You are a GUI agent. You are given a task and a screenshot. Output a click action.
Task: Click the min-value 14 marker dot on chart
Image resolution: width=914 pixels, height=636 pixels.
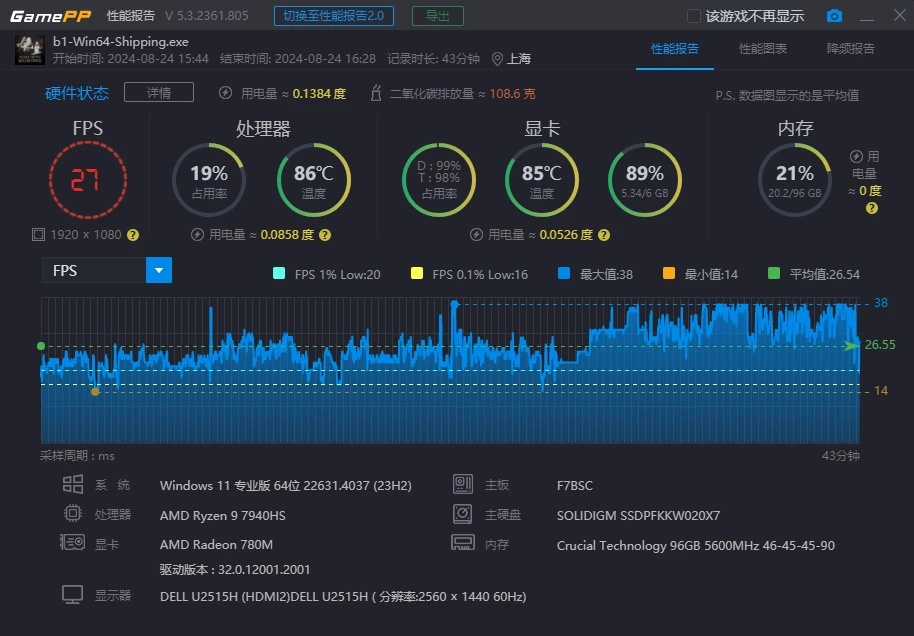pos(95,392)
